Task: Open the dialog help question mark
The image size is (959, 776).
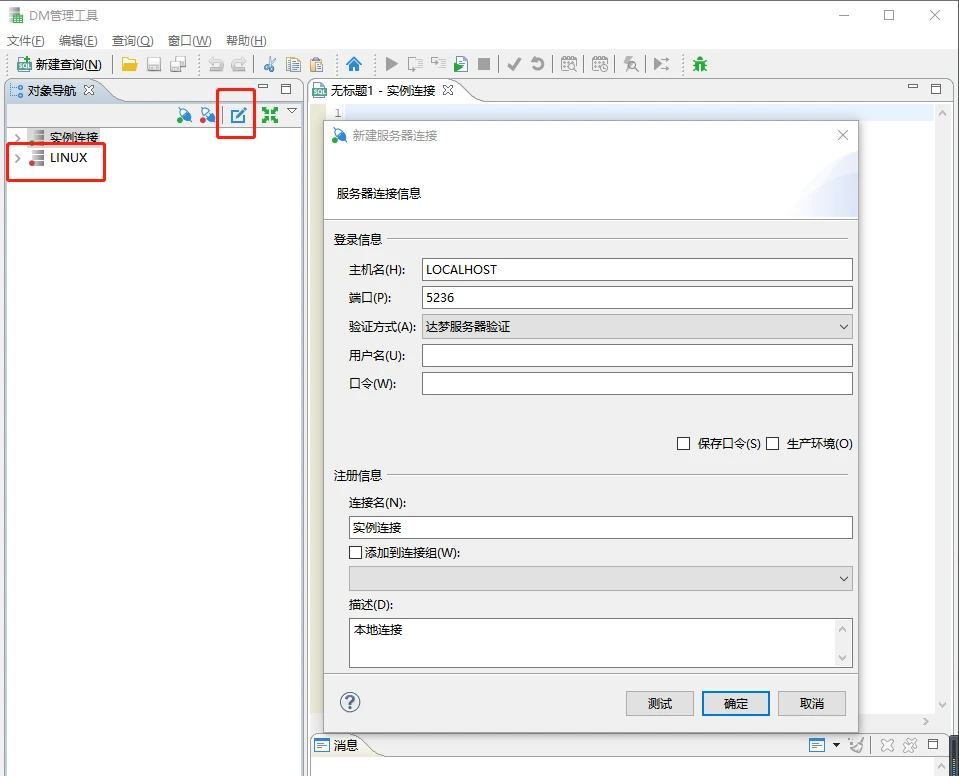Action: pos(350,702)
